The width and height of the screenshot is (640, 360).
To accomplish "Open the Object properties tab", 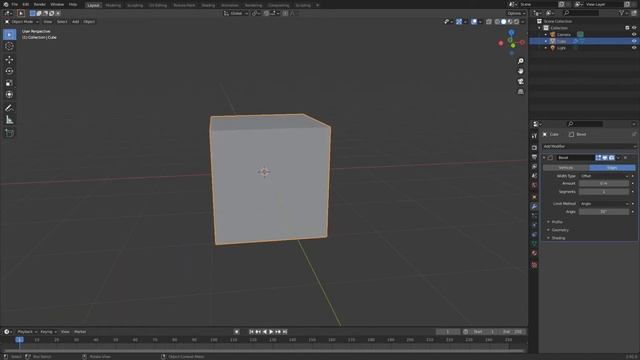I will 534,197.
